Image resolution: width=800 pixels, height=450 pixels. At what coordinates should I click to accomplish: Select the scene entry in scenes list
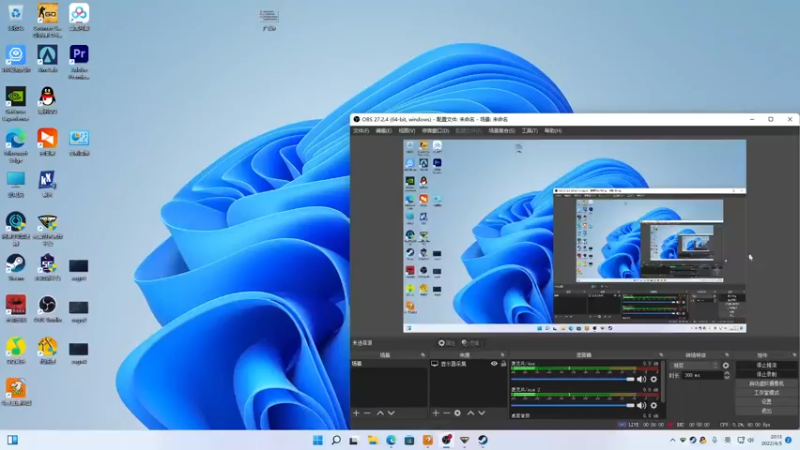point(389,364)
